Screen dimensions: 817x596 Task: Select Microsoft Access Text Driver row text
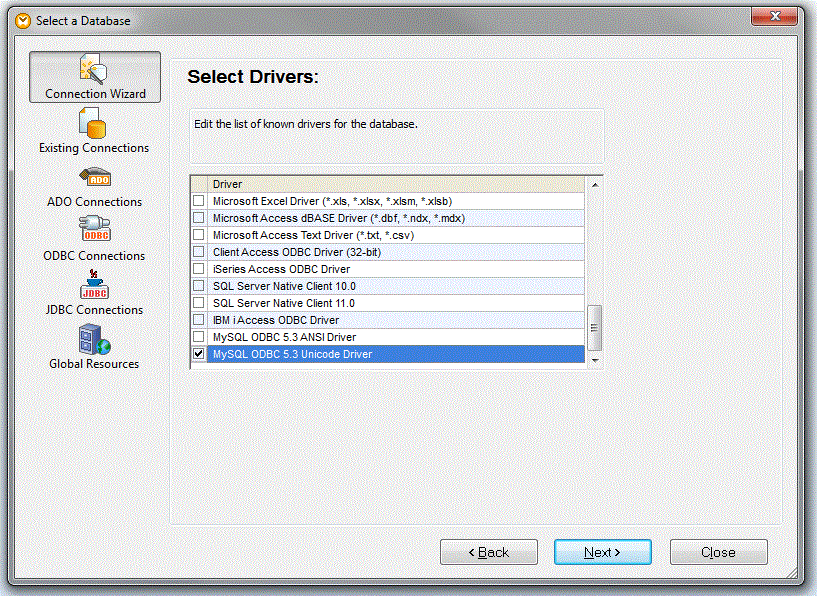[313, 235]
